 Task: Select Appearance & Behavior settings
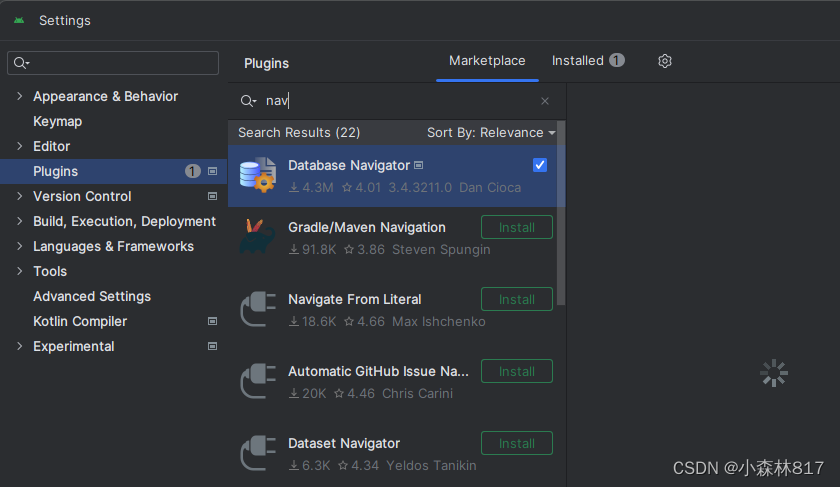(106, 96)
